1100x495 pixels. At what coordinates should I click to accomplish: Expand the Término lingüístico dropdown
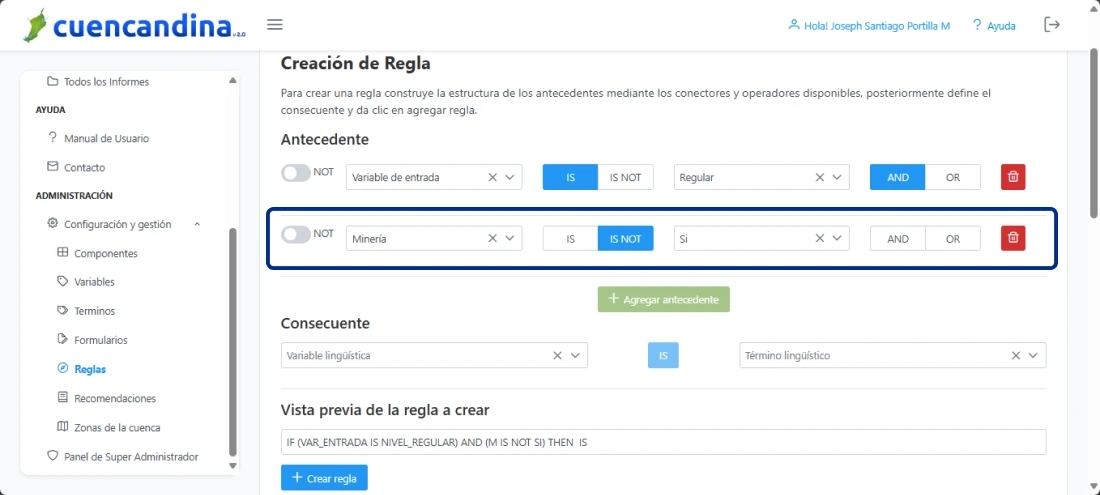(x=1034, y=355)
